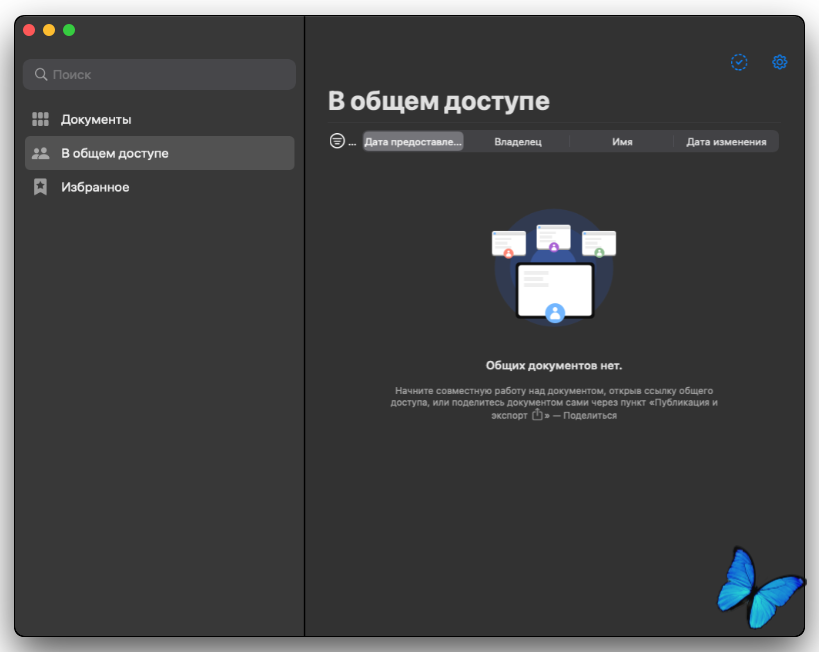Open the Документы section via its grid icon
This screenshot has width=819, height=652.
coord(40,119)
